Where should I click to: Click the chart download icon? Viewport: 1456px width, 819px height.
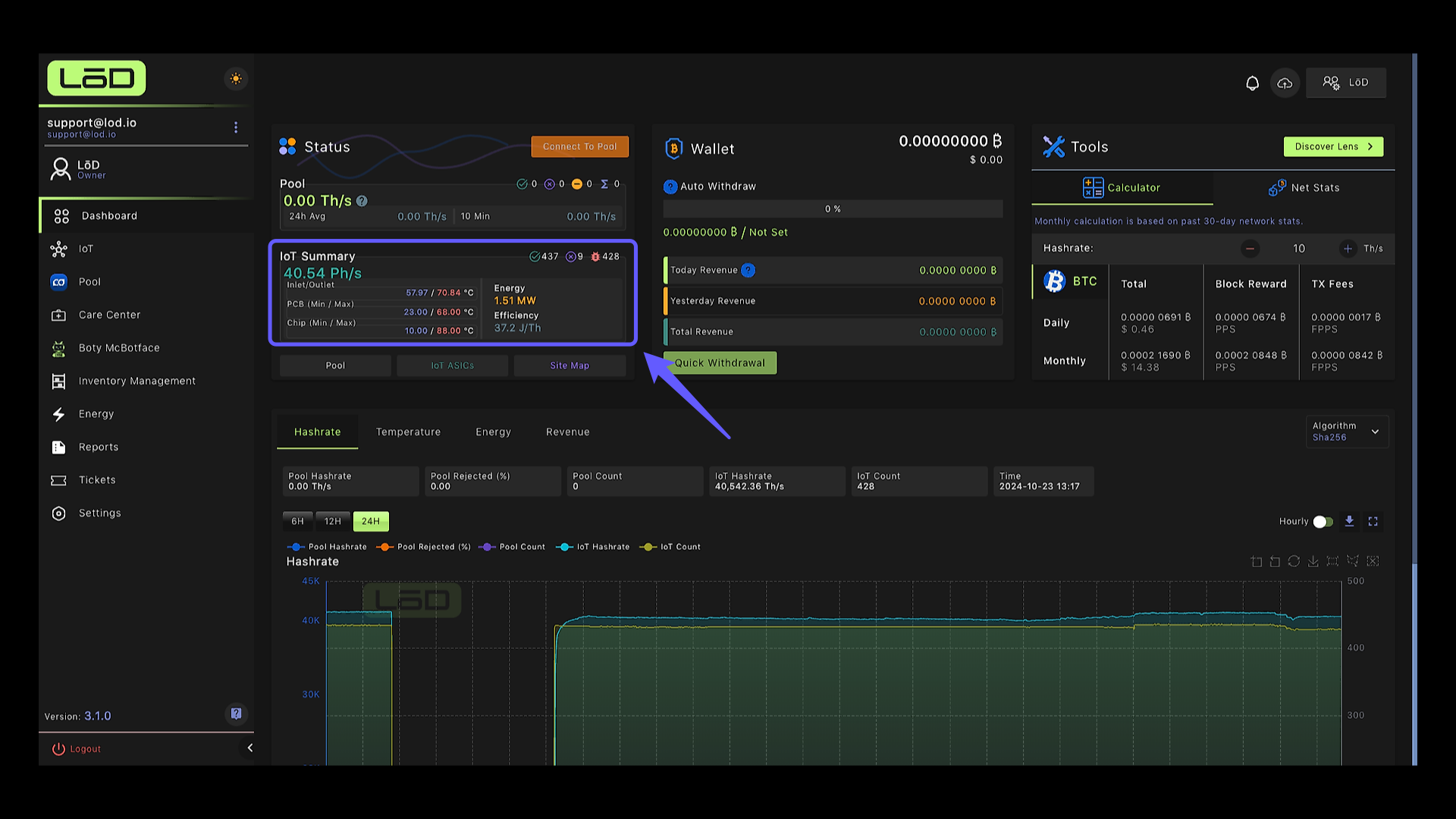coord(1349,521)
